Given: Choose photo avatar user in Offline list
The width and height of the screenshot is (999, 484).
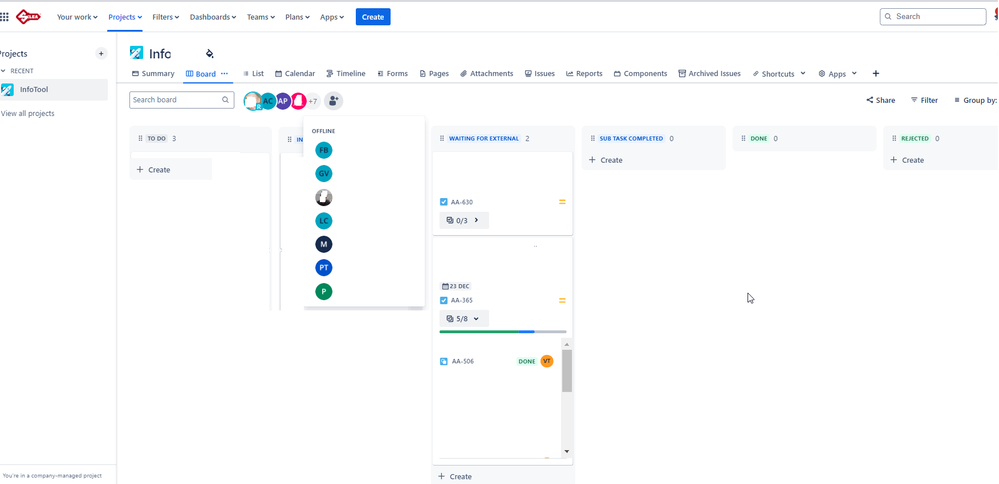Looking at the screenshot, I should 324,197.
